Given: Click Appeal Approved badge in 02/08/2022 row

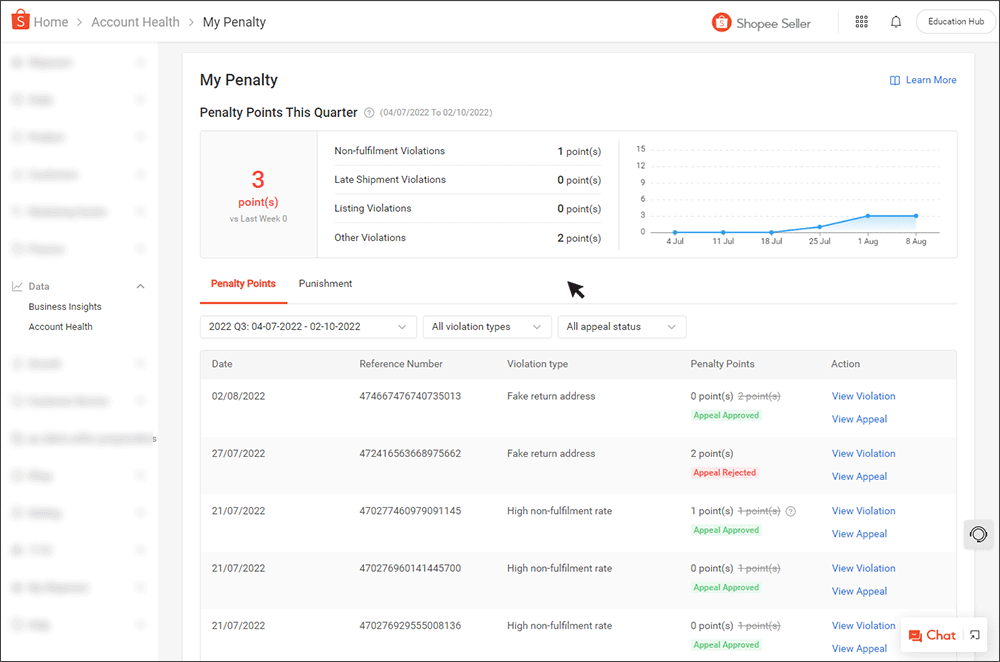Looking at the screenshot, I should pos(726,415).
